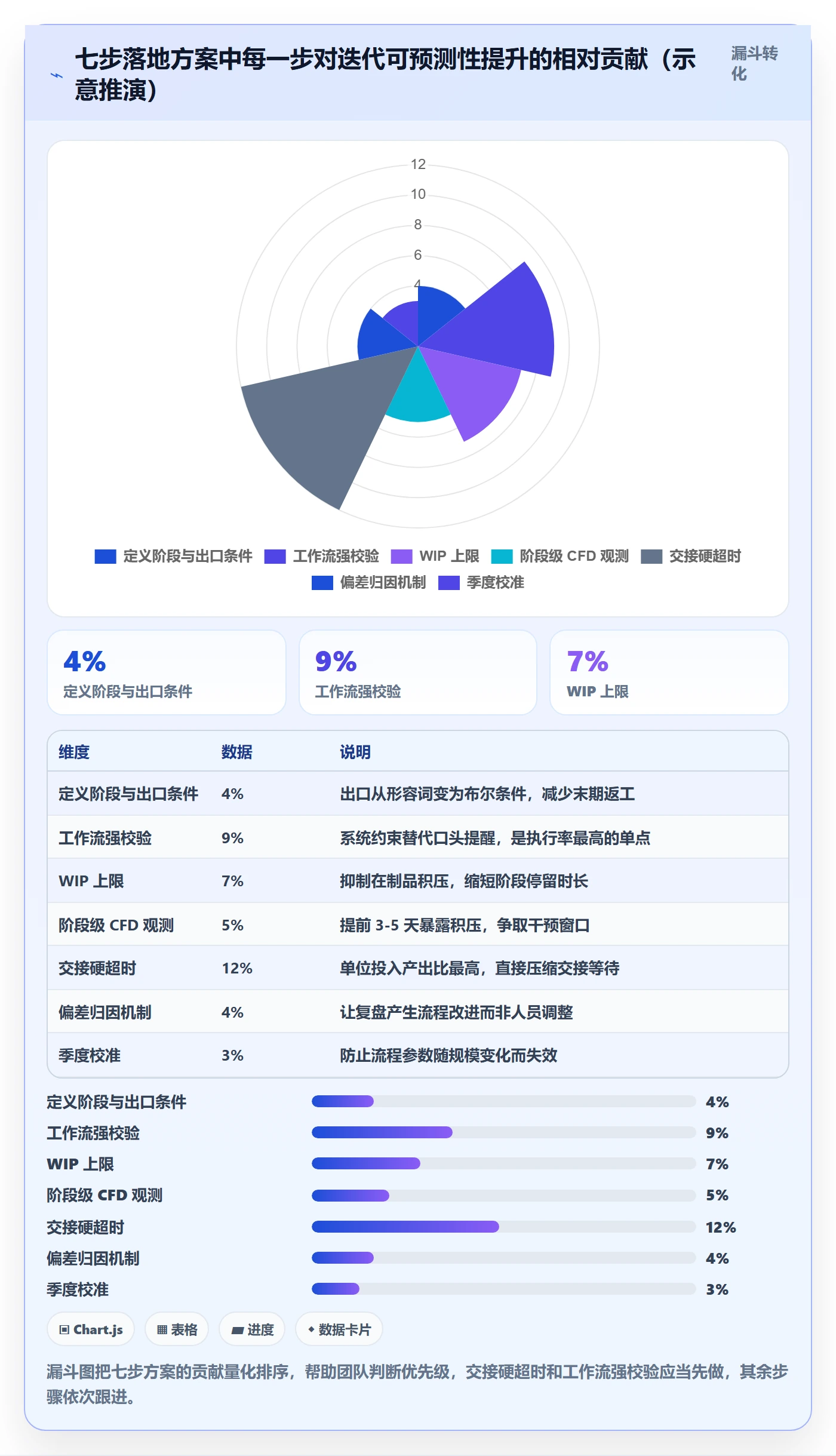Click the 12 axis tick label
The height and width of the screenshot is (1456, 836).
(418, 164)
